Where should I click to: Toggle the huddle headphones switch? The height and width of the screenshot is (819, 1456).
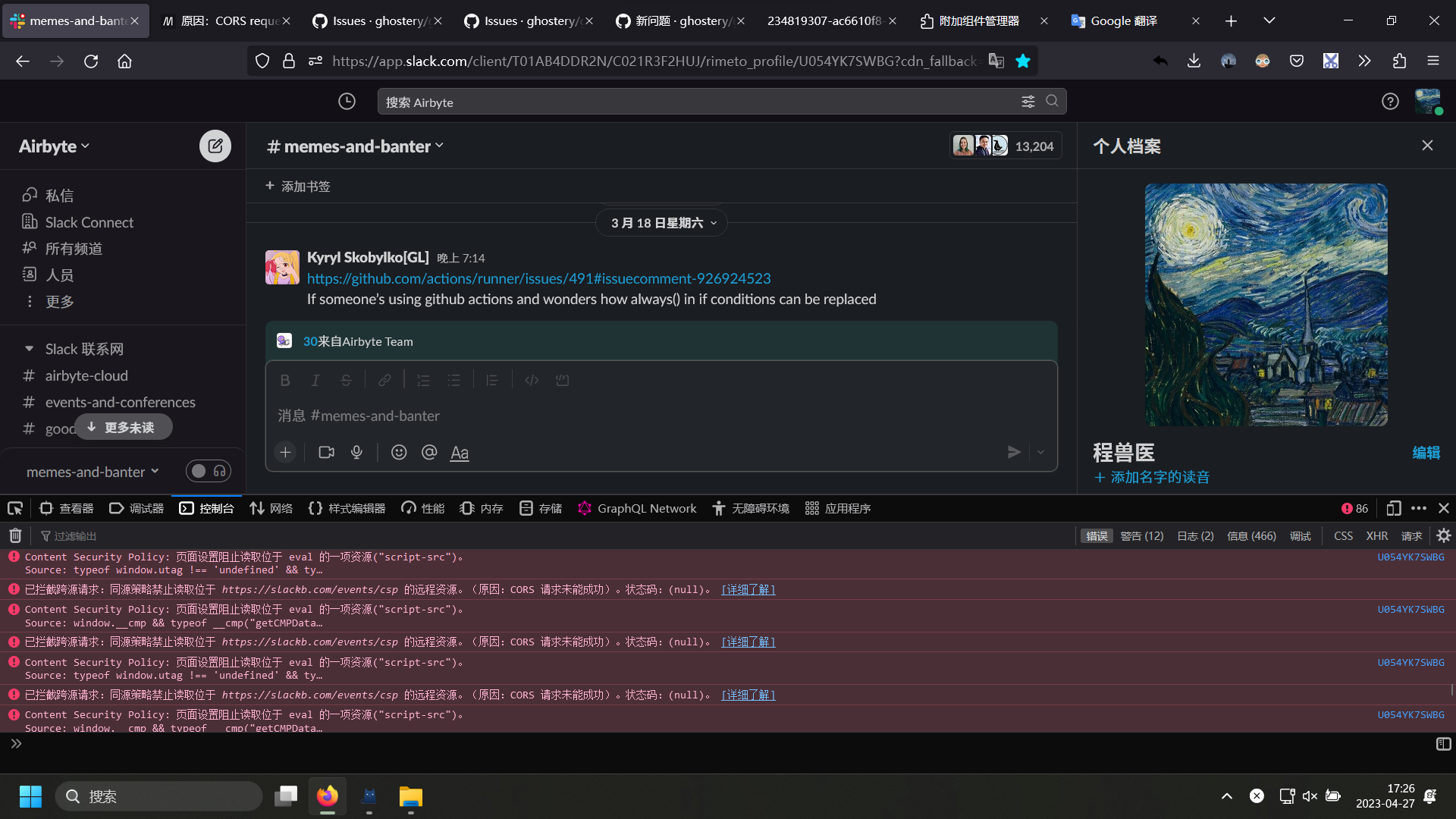click(209, 471)
